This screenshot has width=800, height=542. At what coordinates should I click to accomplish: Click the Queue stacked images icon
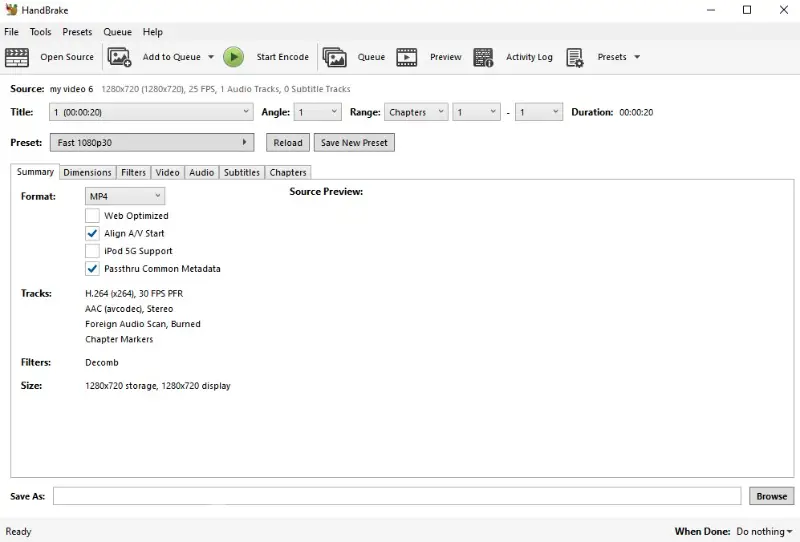[x=335, y=57]
